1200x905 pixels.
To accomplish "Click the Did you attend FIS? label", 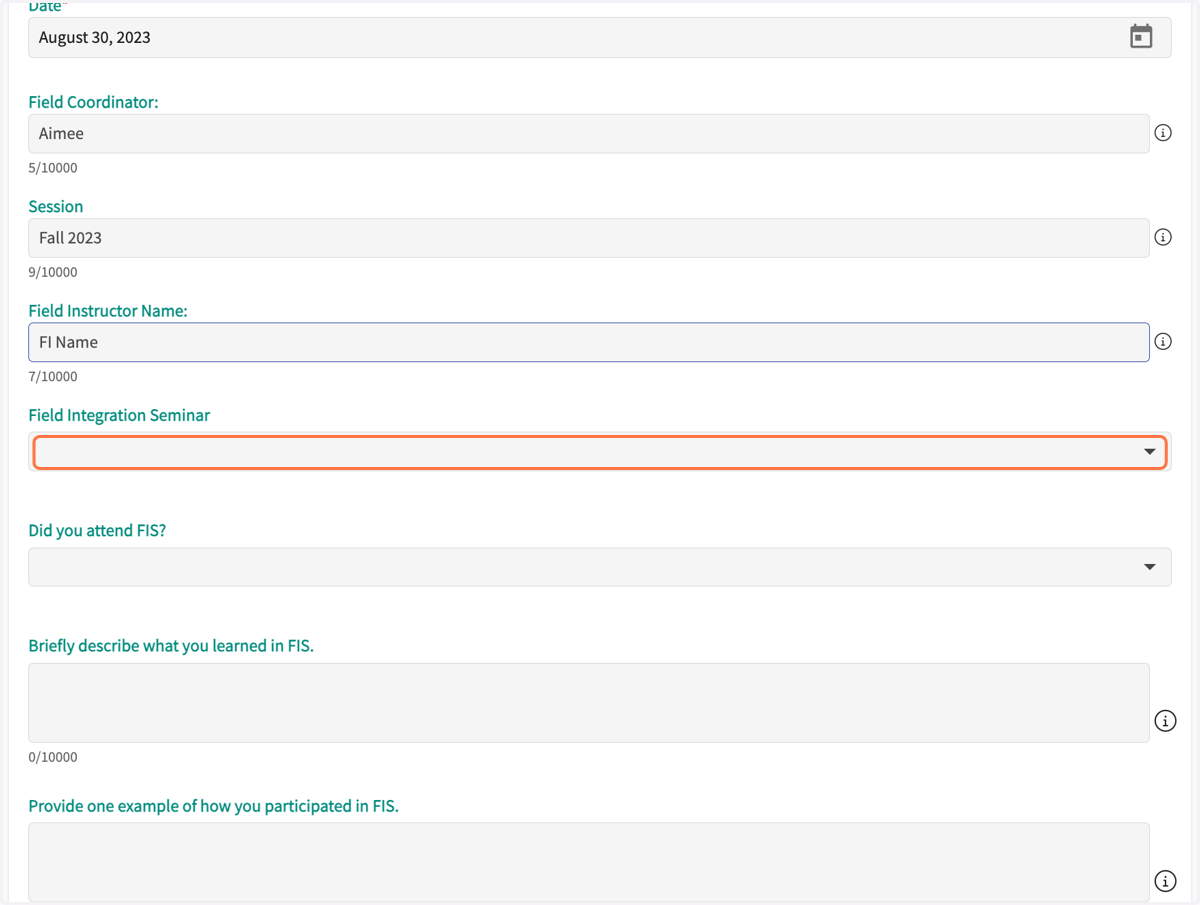I will coord(97,530).
